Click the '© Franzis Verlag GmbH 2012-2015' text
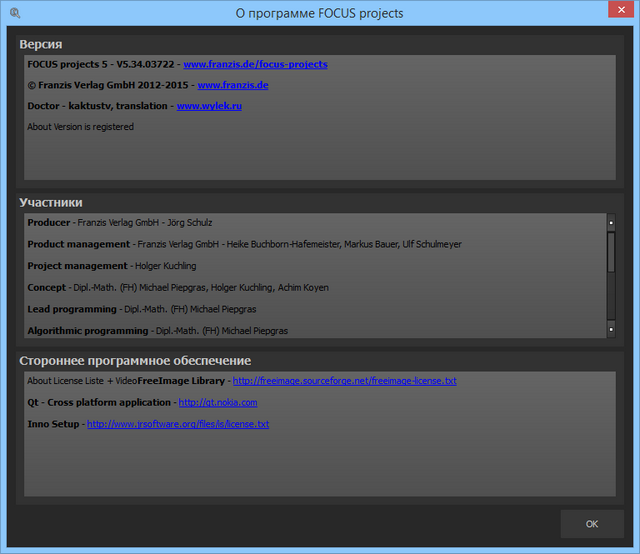 [108, 85]
